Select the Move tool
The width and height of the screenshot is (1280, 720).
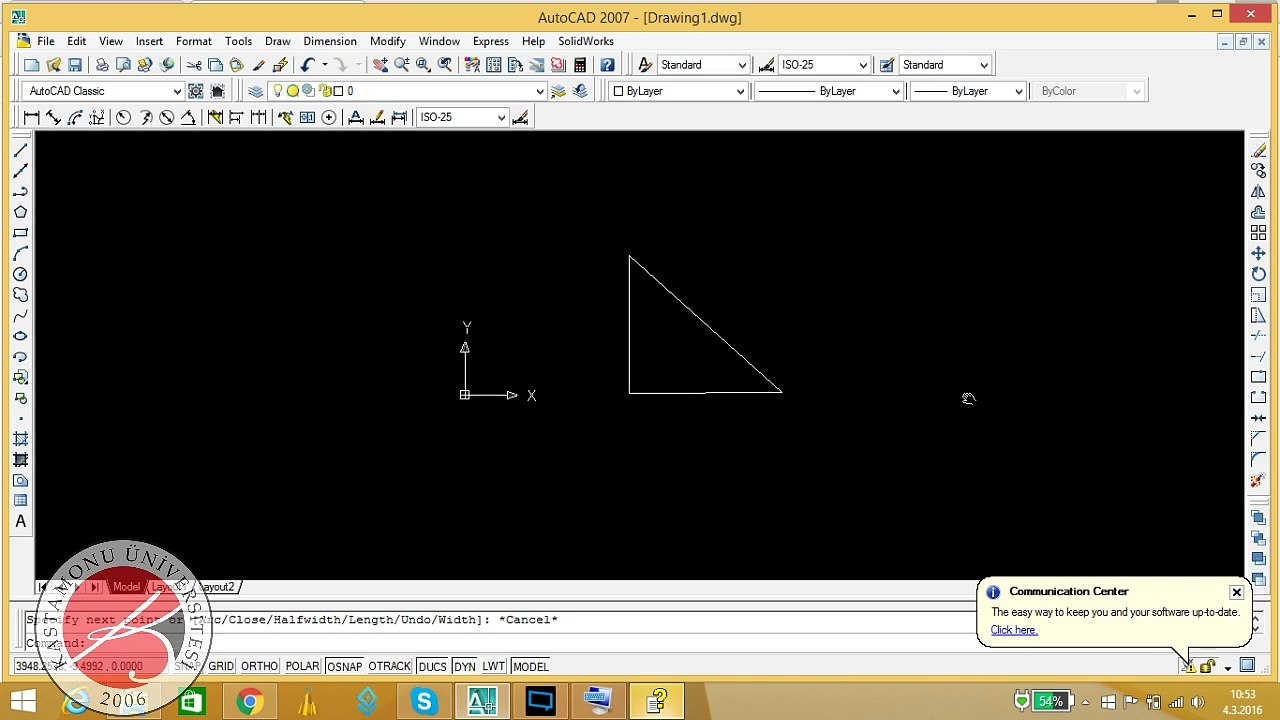tap(1258, 254)
